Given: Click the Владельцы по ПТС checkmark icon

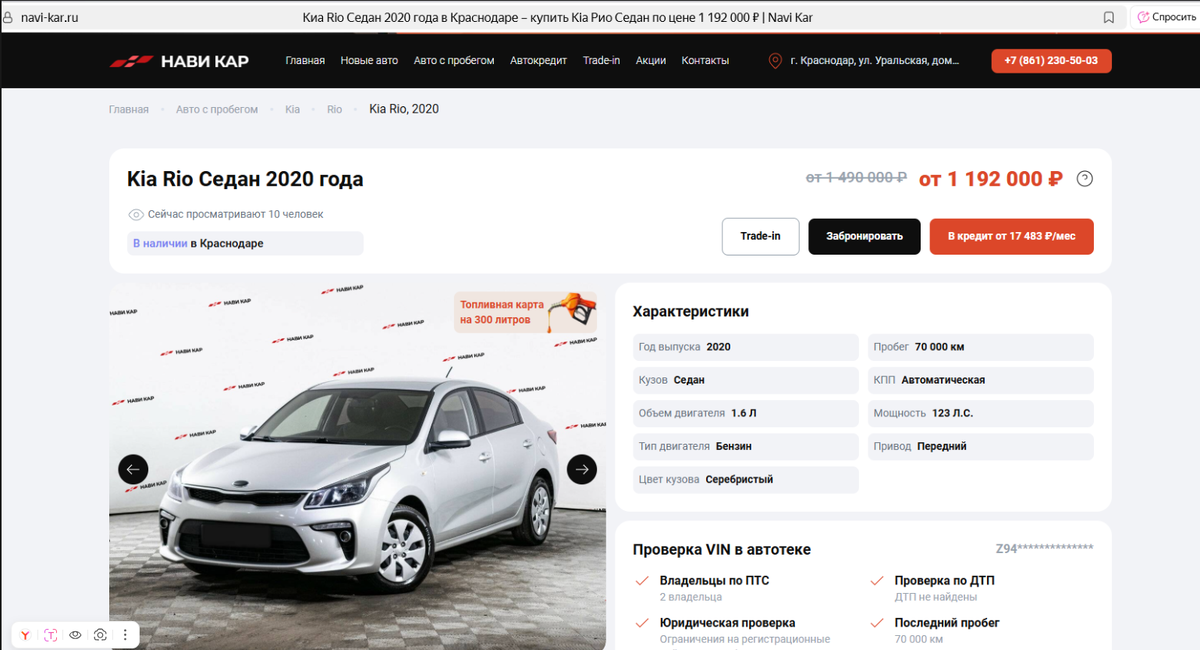Looking at the screenshot, I should pos(642,581).
